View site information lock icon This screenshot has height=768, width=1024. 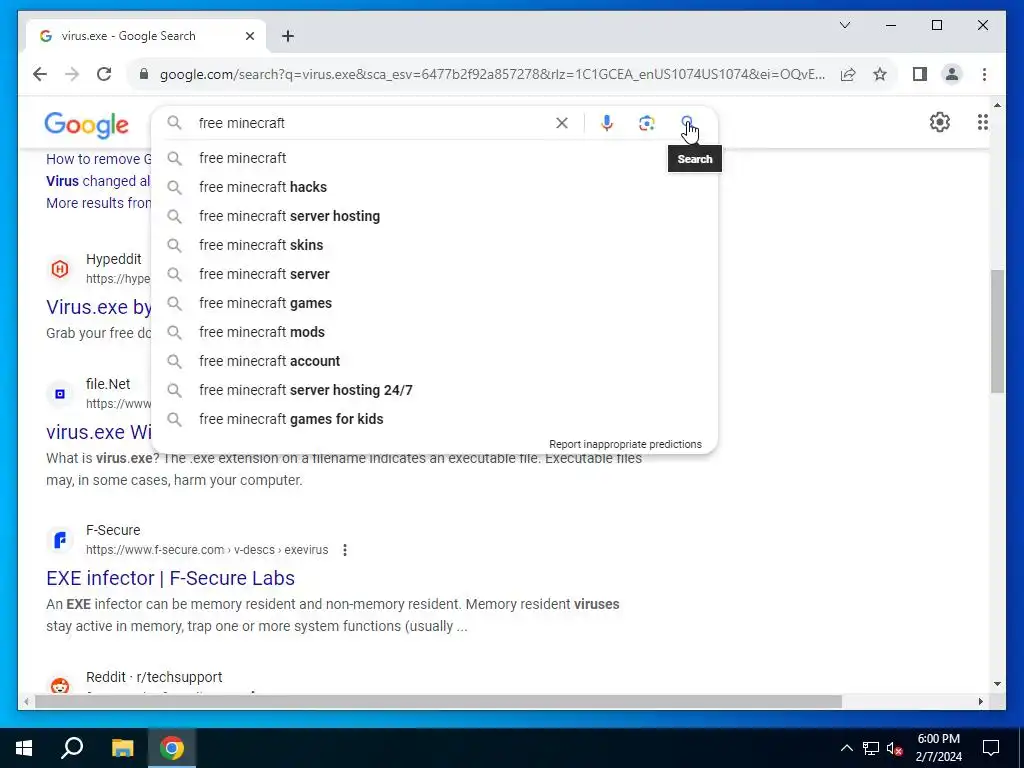144,74
